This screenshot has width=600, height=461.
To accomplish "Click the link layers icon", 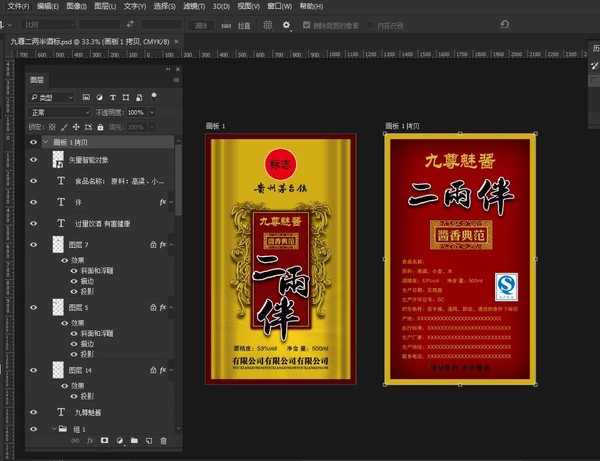I will (x=75, y=441).
